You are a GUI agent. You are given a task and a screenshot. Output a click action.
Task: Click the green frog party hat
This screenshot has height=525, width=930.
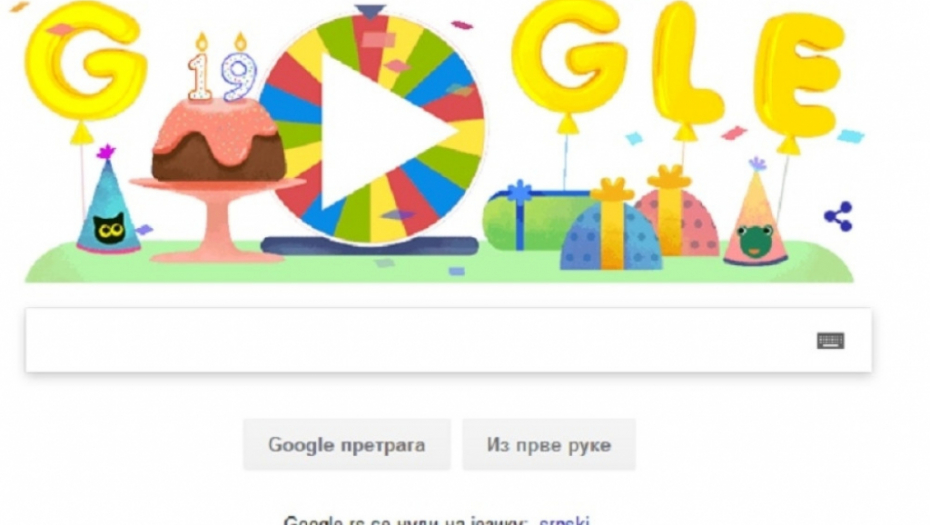755,215
